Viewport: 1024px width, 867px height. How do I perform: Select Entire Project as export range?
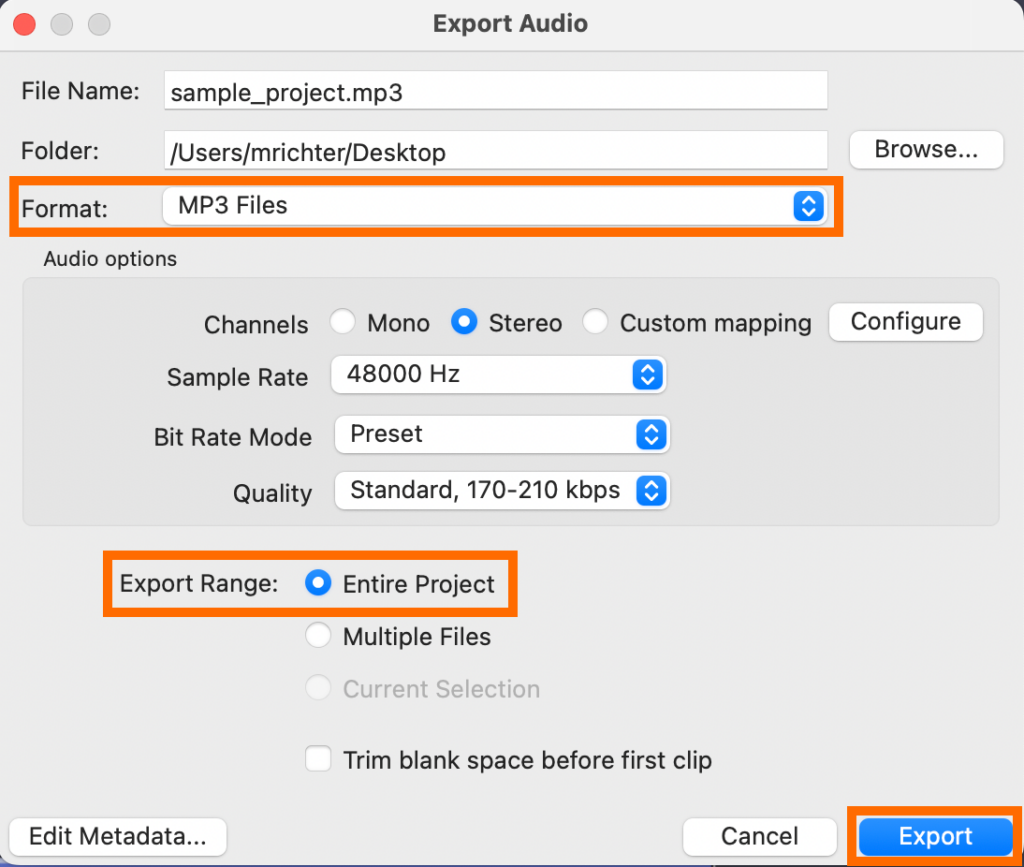[x=318, y=585]
